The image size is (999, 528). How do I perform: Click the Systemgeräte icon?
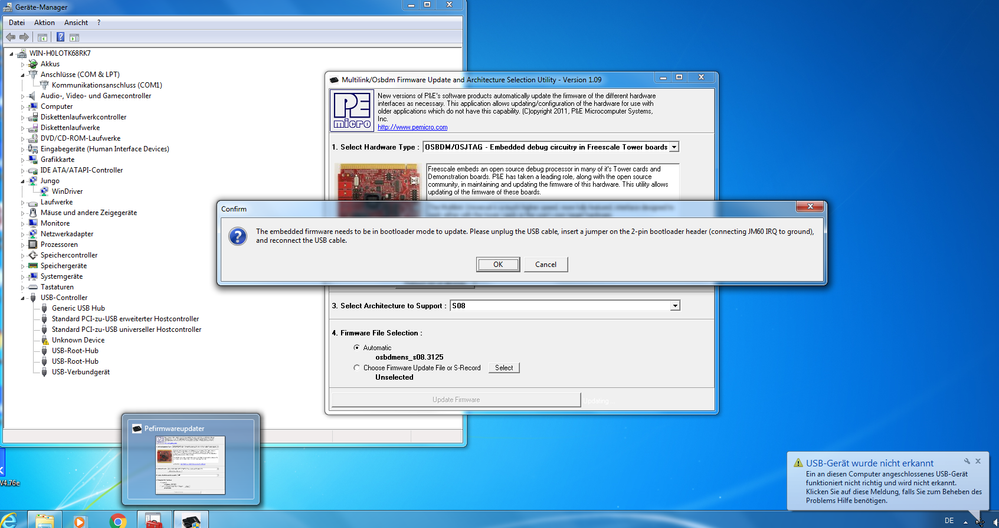tap(33, 276)
